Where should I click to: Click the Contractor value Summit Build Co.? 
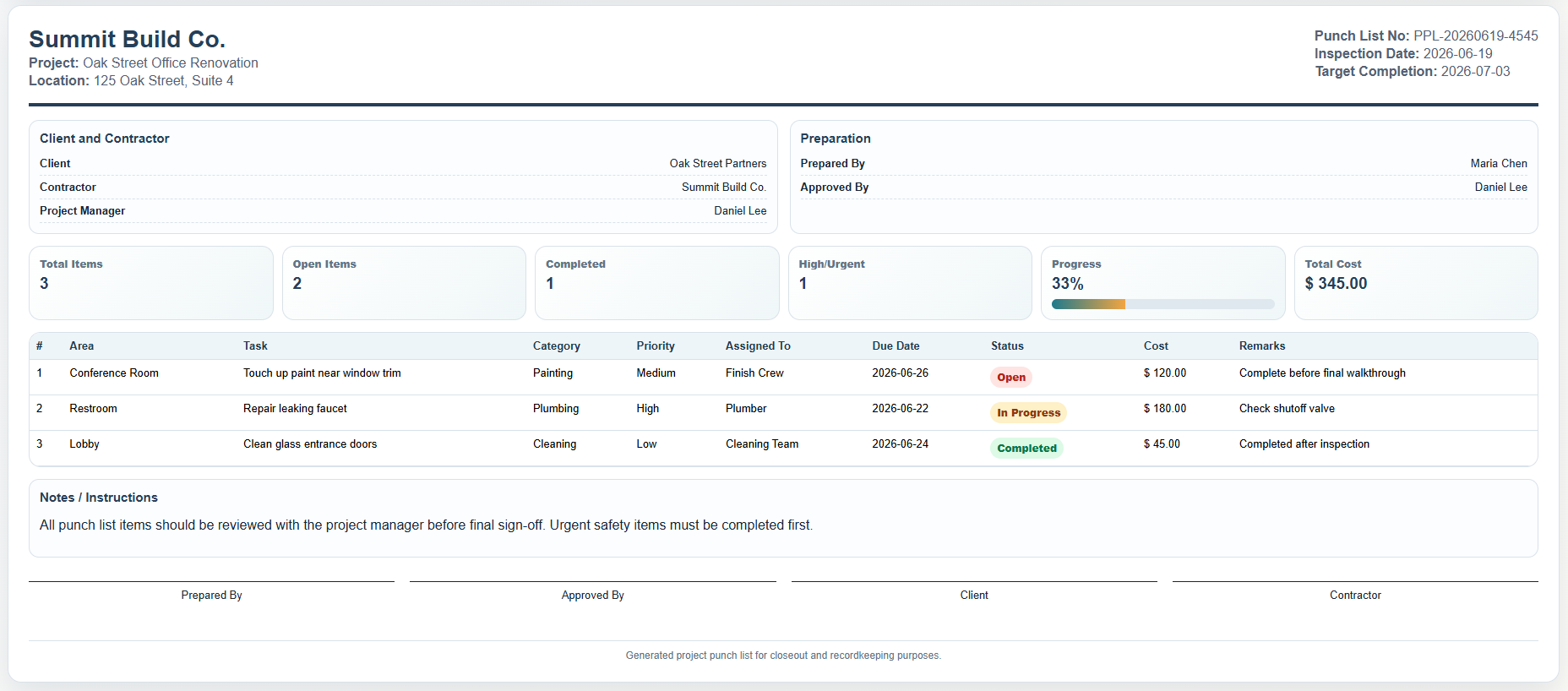tap(724, 188)
